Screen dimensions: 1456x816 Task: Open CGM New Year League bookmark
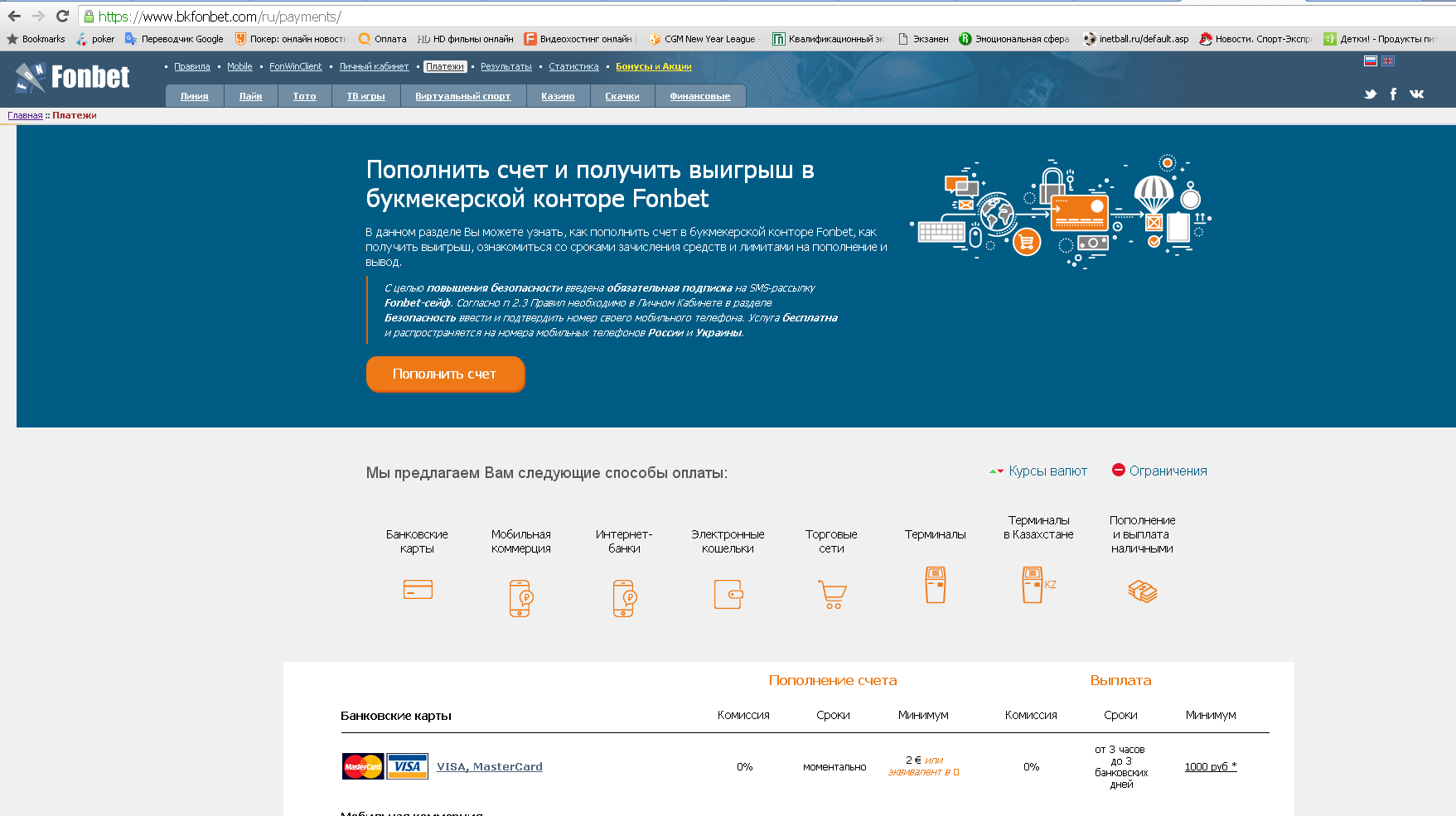tap(704, 39)
